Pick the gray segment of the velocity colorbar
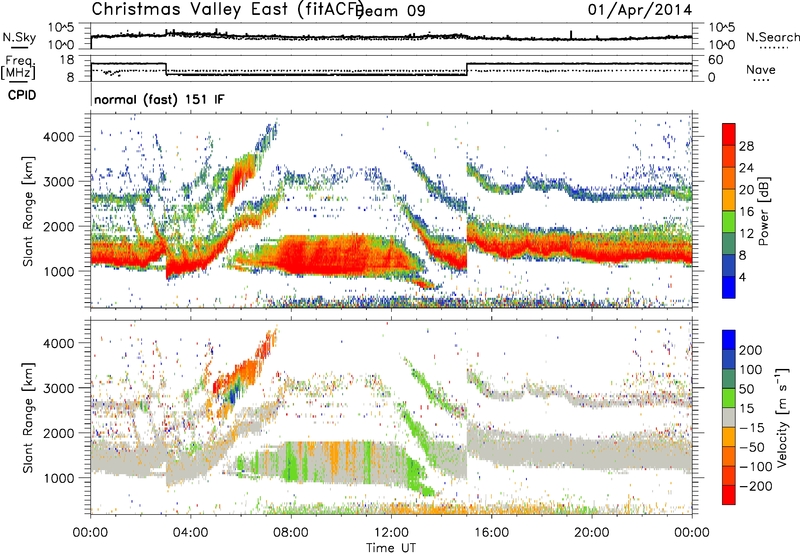Image resolution: width=800 pixels, height=554 pixels. pyautogui.click(x=729, y=417)
